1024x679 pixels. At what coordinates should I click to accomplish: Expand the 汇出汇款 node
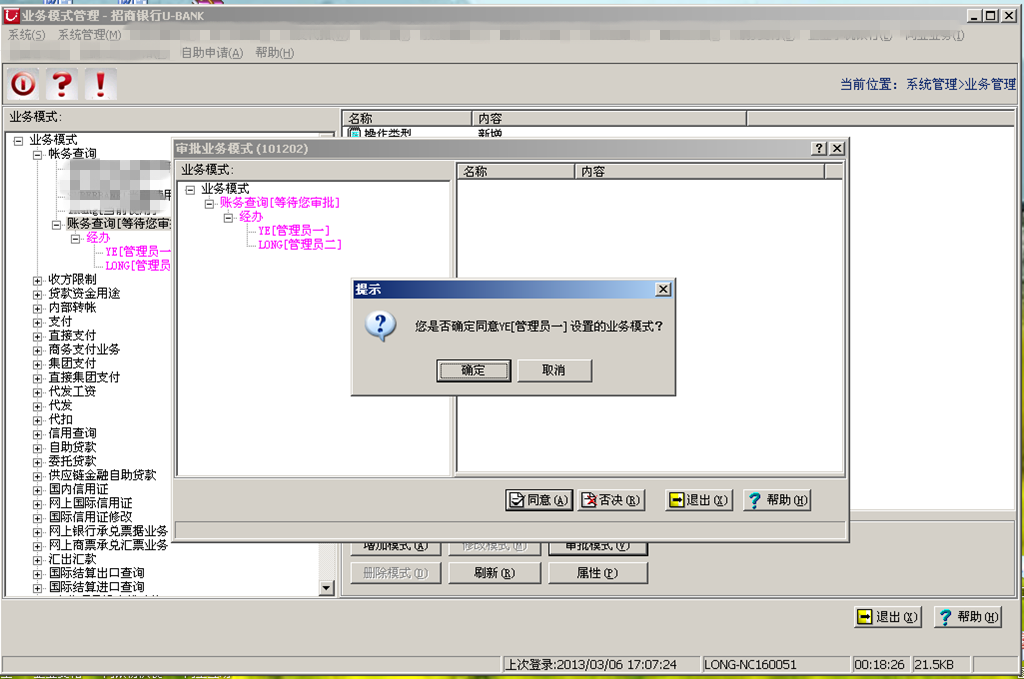coord(38,561)
